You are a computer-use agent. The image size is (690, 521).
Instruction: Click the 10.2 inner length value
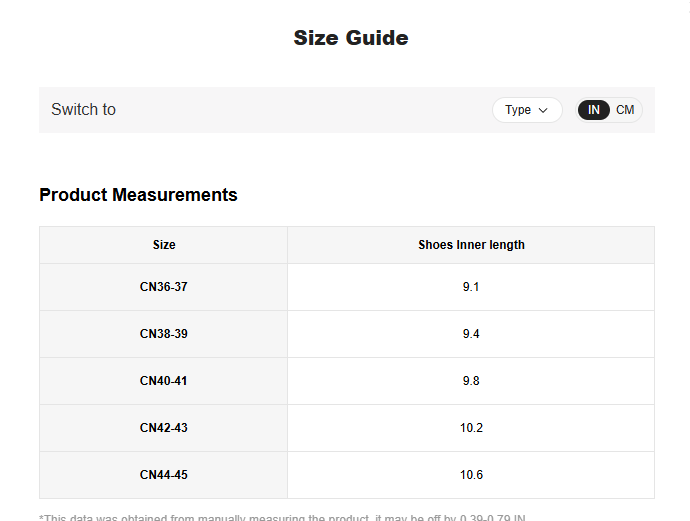pos(471,428)
